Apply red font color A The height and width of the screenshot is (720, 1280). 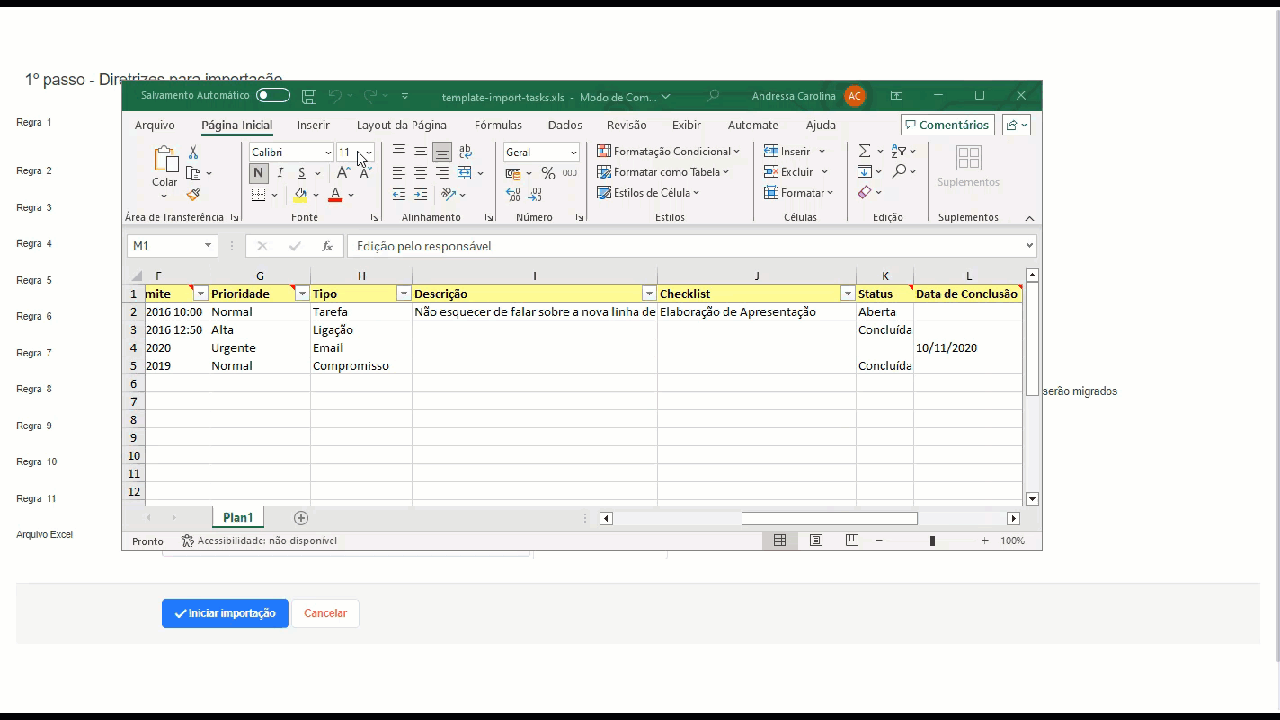[x=335, y=195]
